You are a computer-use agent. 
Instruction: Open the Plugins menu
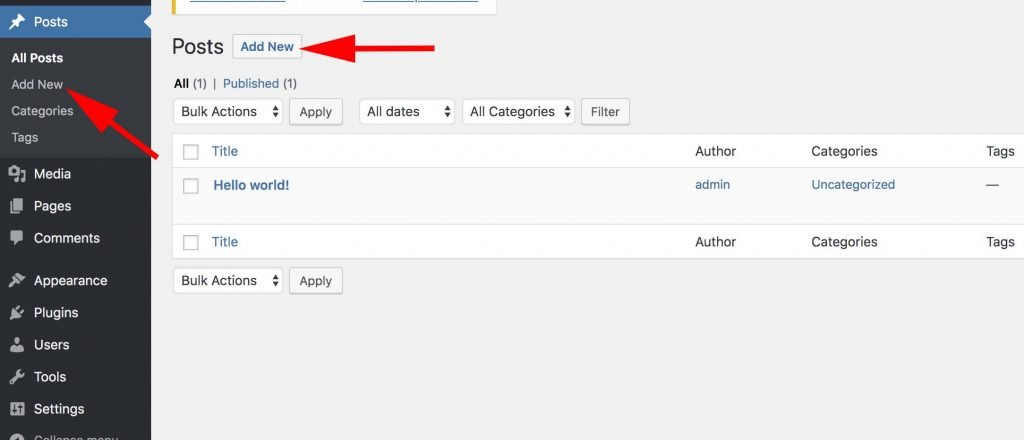pyautogui.click(x=56, y=313)
